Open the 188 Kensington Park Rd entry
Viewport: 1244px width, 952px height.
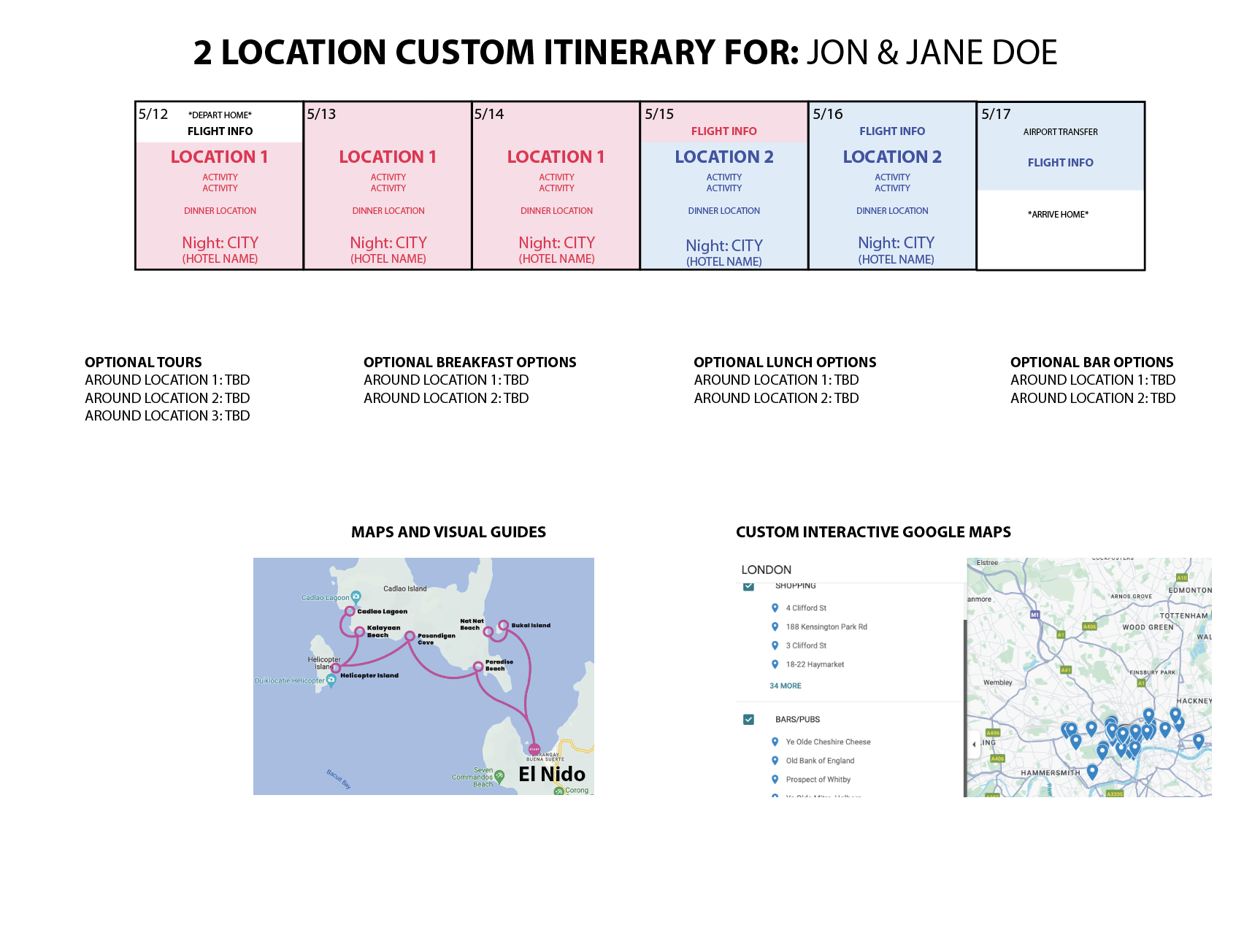(x=826, y=626)
